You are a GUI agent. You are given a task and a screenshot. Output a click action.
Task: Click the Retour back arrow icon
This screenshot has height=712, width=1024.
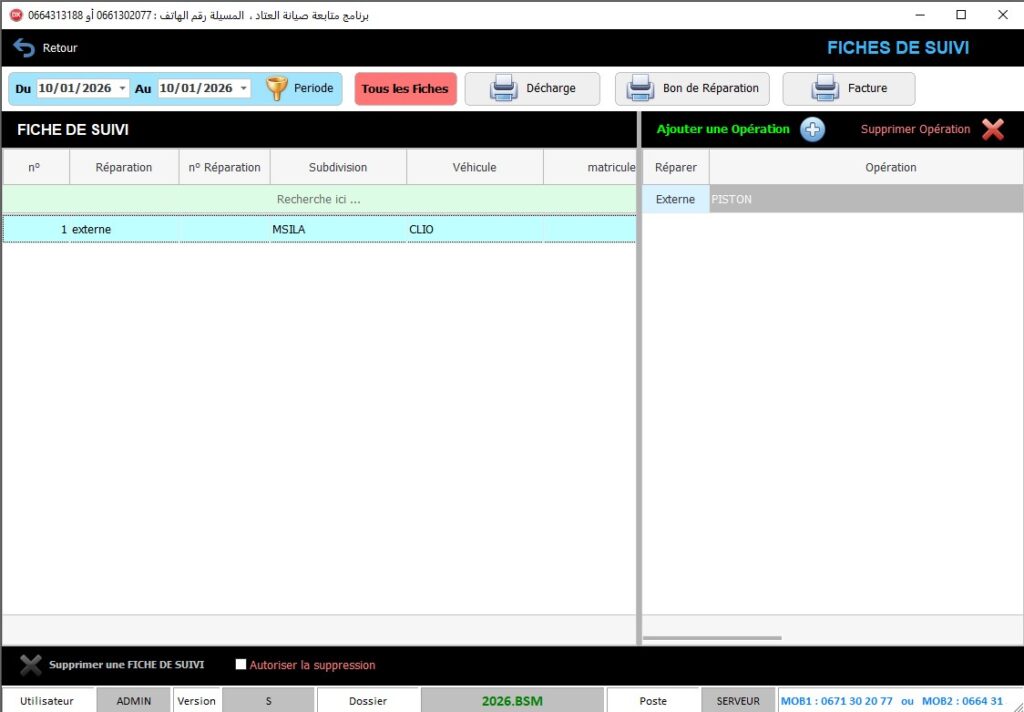click(24, 48)
